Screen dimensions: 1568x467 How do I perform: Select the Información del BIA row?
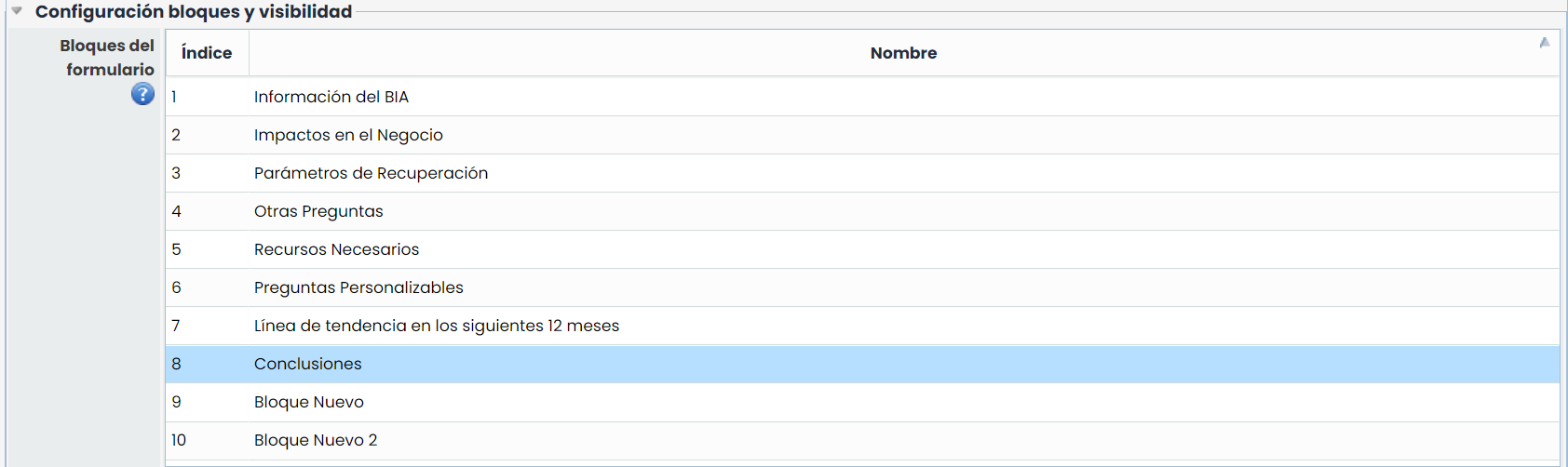point(331,97)
